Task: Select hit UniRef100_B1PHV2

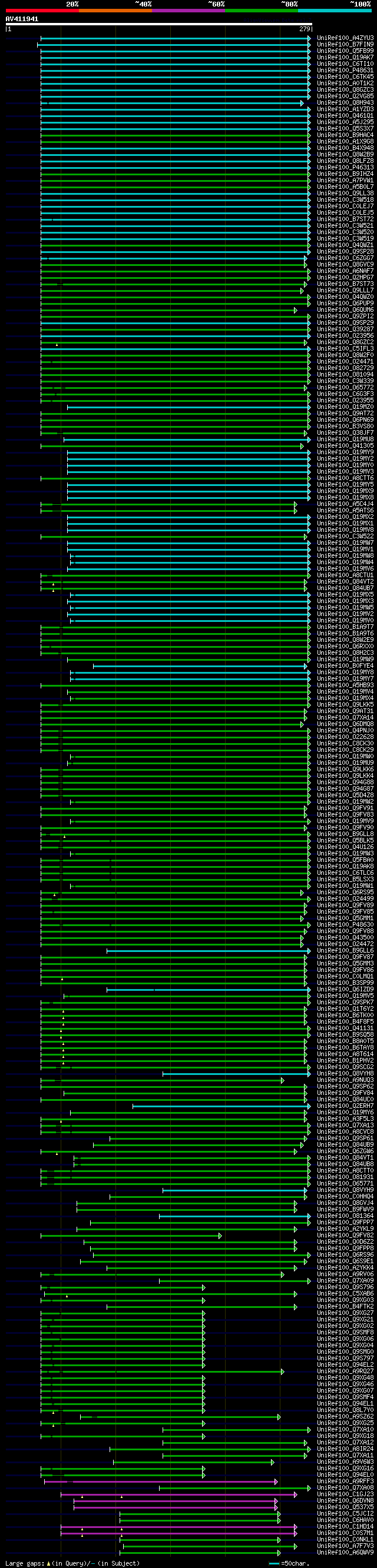Action: coord(345,1060)
